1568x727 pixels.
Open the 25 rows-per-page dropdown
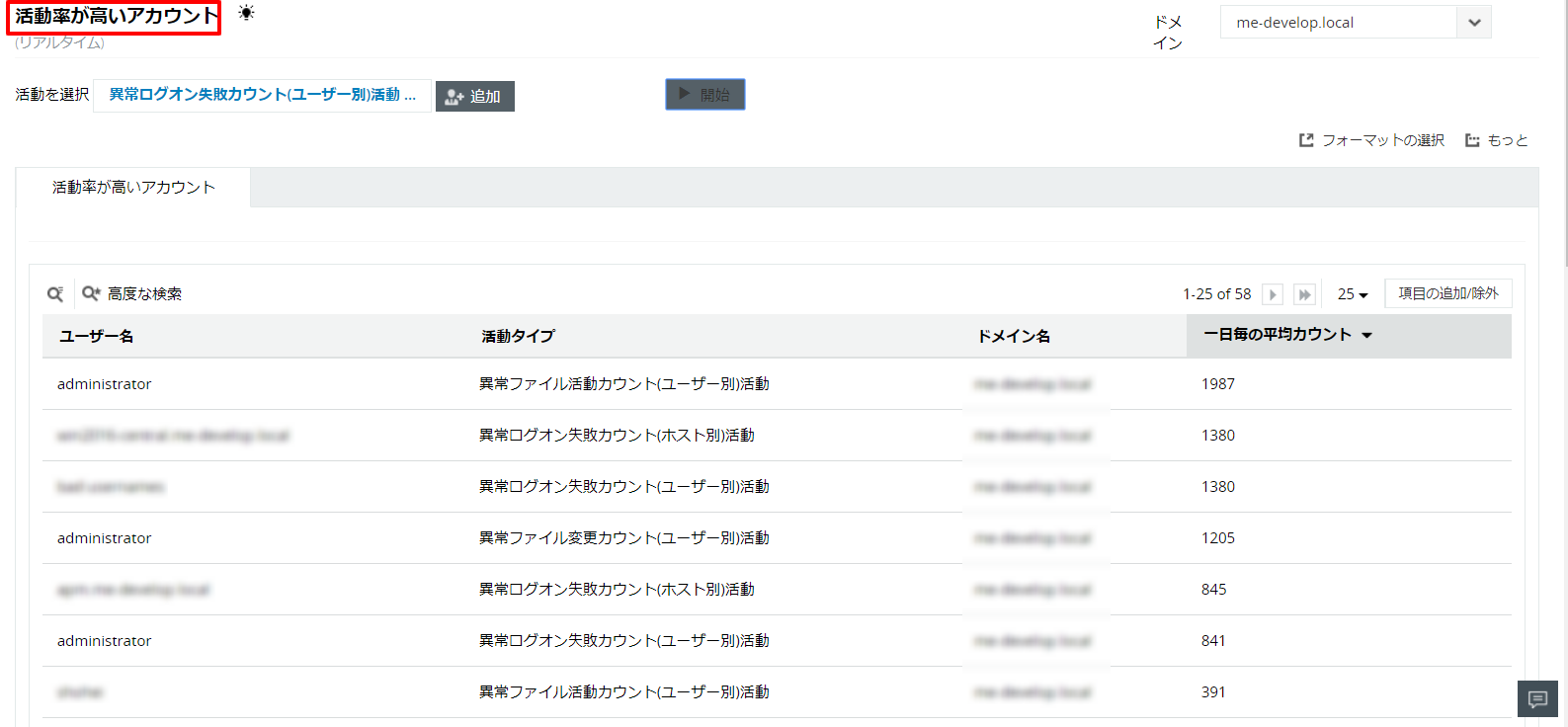pos(1352,294)
